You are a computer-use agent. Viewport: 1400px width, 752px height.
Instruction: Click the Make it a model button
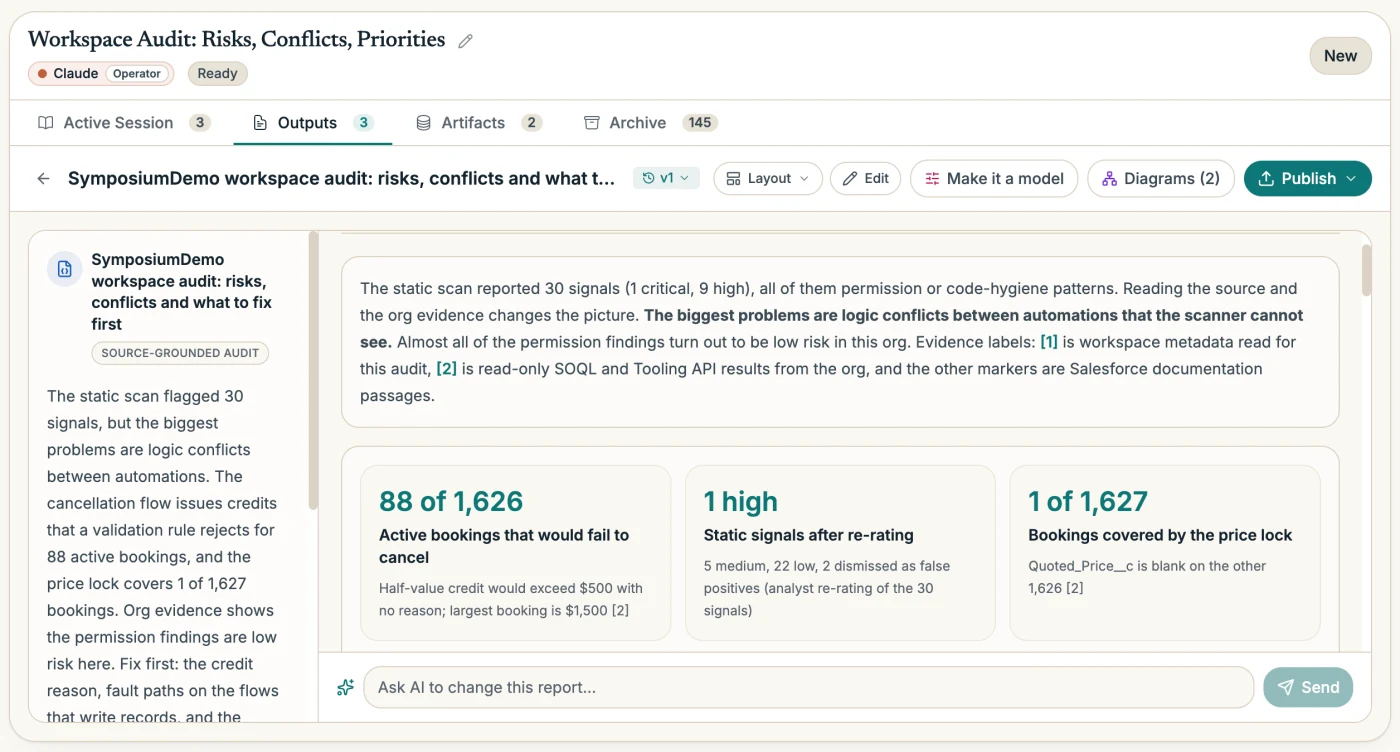pyautogui.click(x=994, y=178)
